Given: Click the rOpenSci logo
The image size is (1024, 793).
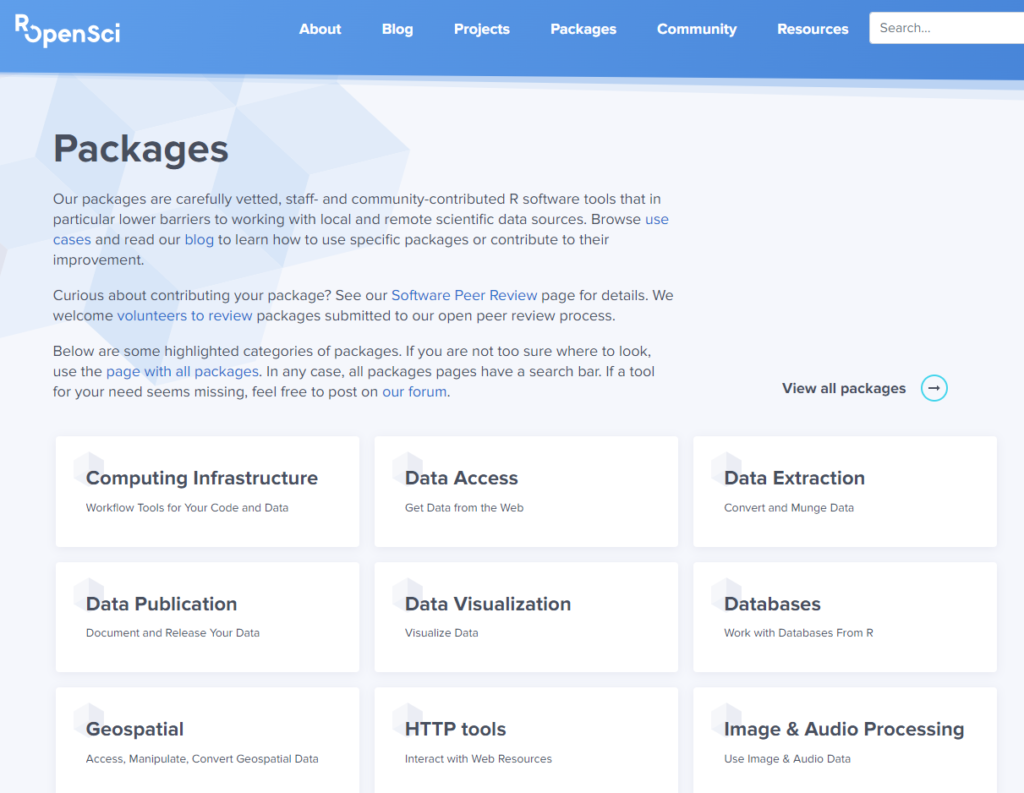Looking at the screenshot, I should [67, 31].
